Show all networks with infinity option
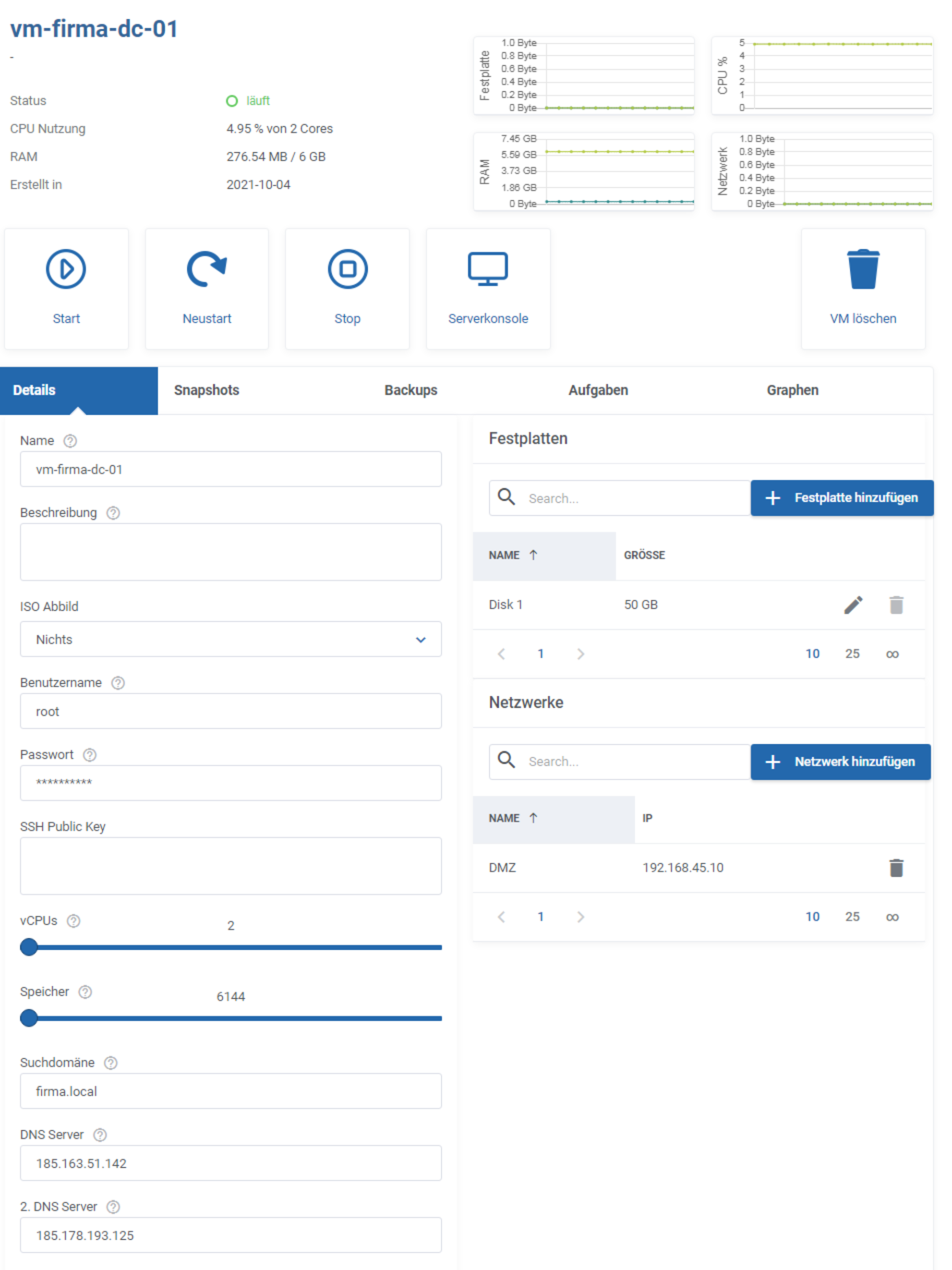This screenshot has width=952, height=1270. pos(892,917)
